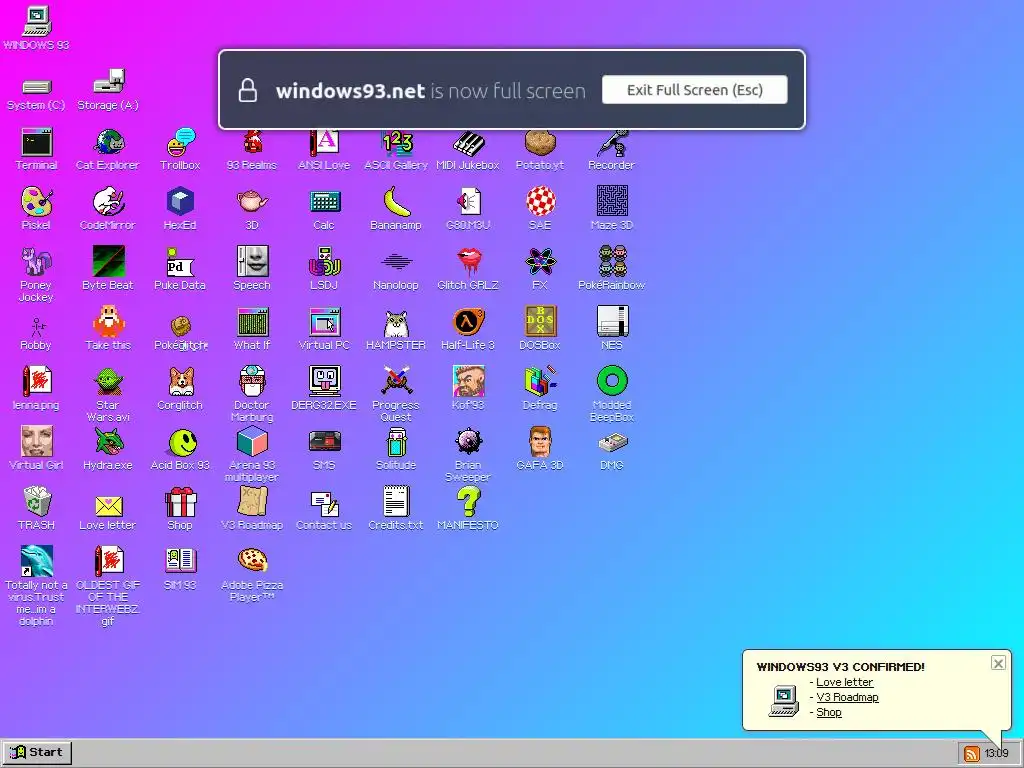
Task: Open the Maze 3D icon
Action: point(612,202)
